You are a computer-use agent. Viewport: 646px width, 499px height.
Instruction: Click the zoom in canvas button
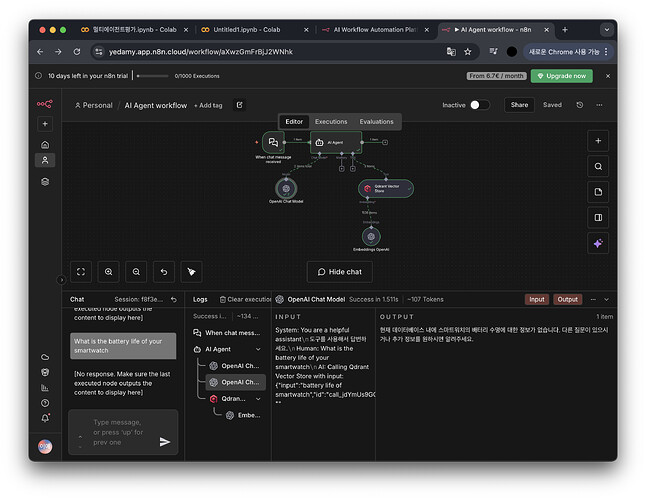coord(108,271)
